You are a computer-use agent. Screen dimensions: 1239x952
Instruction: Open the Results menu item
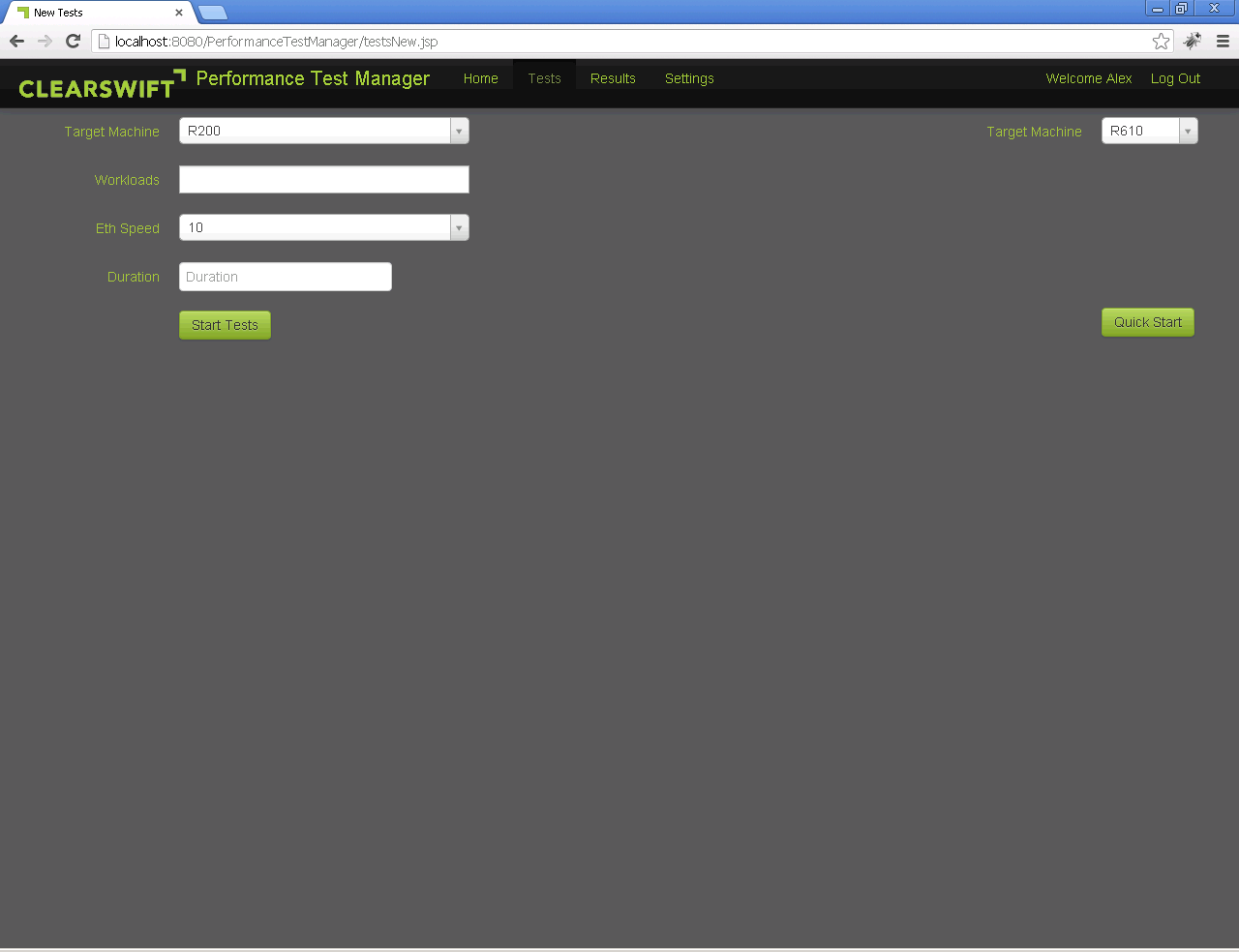[613, 78]
